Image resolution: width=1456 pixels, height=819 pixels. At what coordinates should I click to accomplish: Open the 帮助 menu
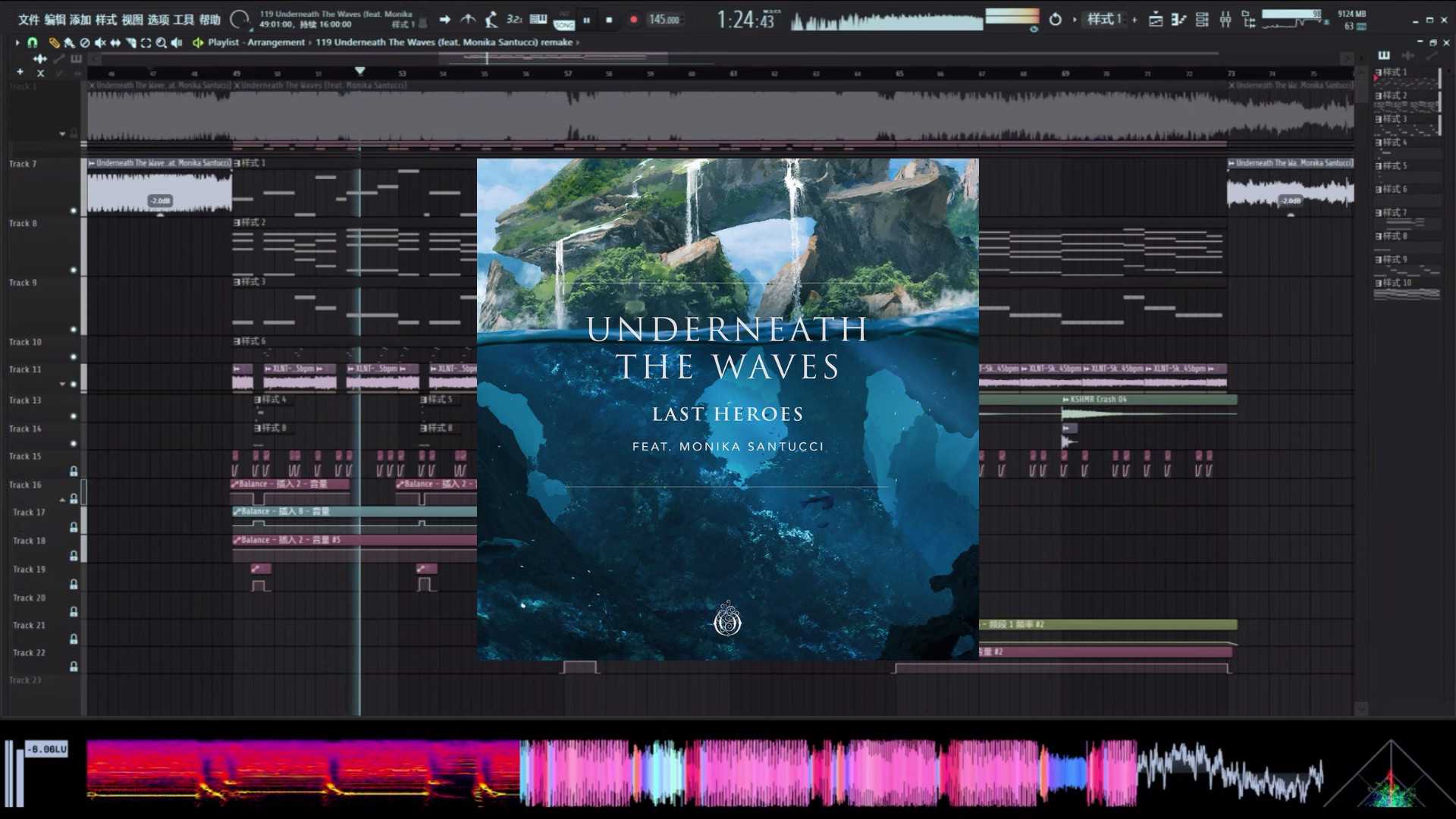point(209,20)
